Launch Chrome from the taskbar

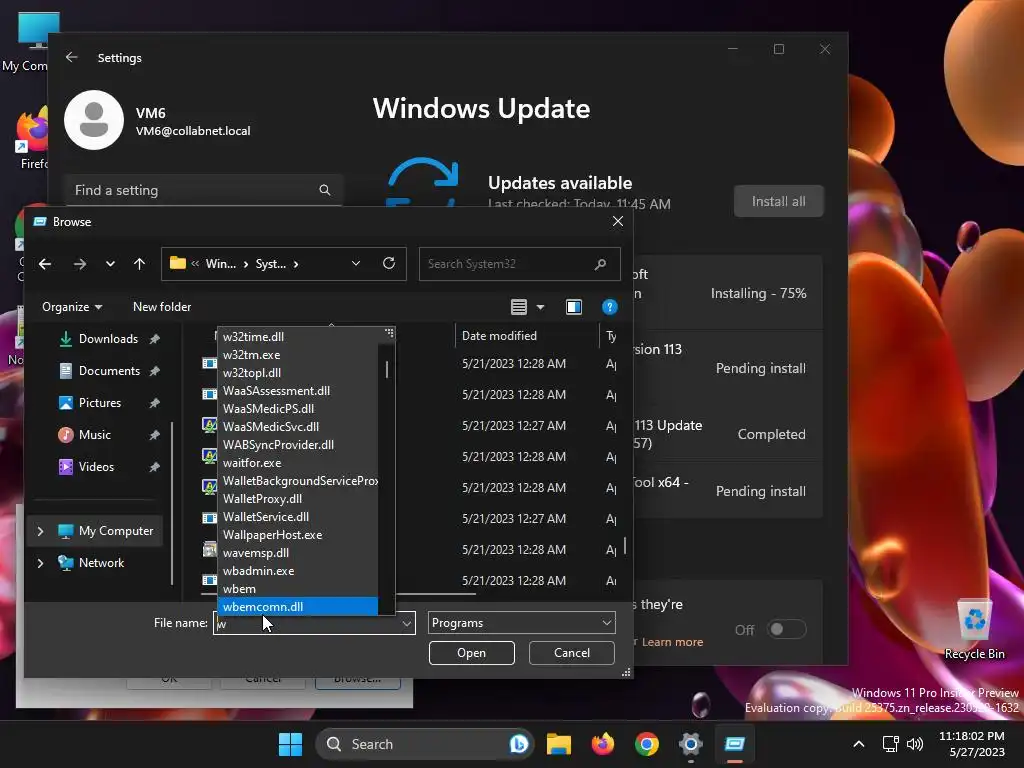pyautogui.click(x=647, y=744)
